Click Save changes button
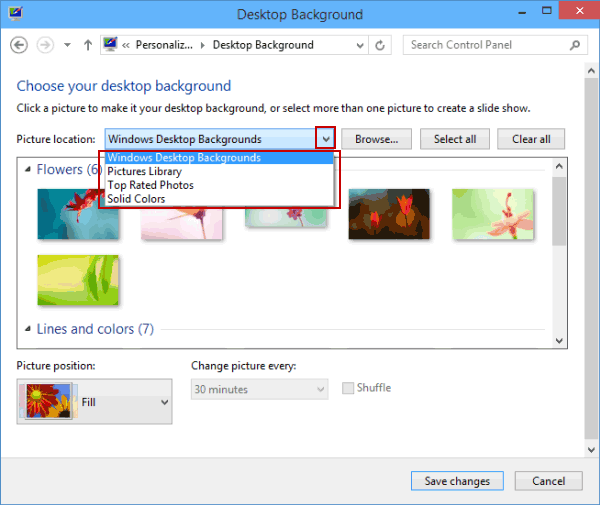 click(457, 481)
